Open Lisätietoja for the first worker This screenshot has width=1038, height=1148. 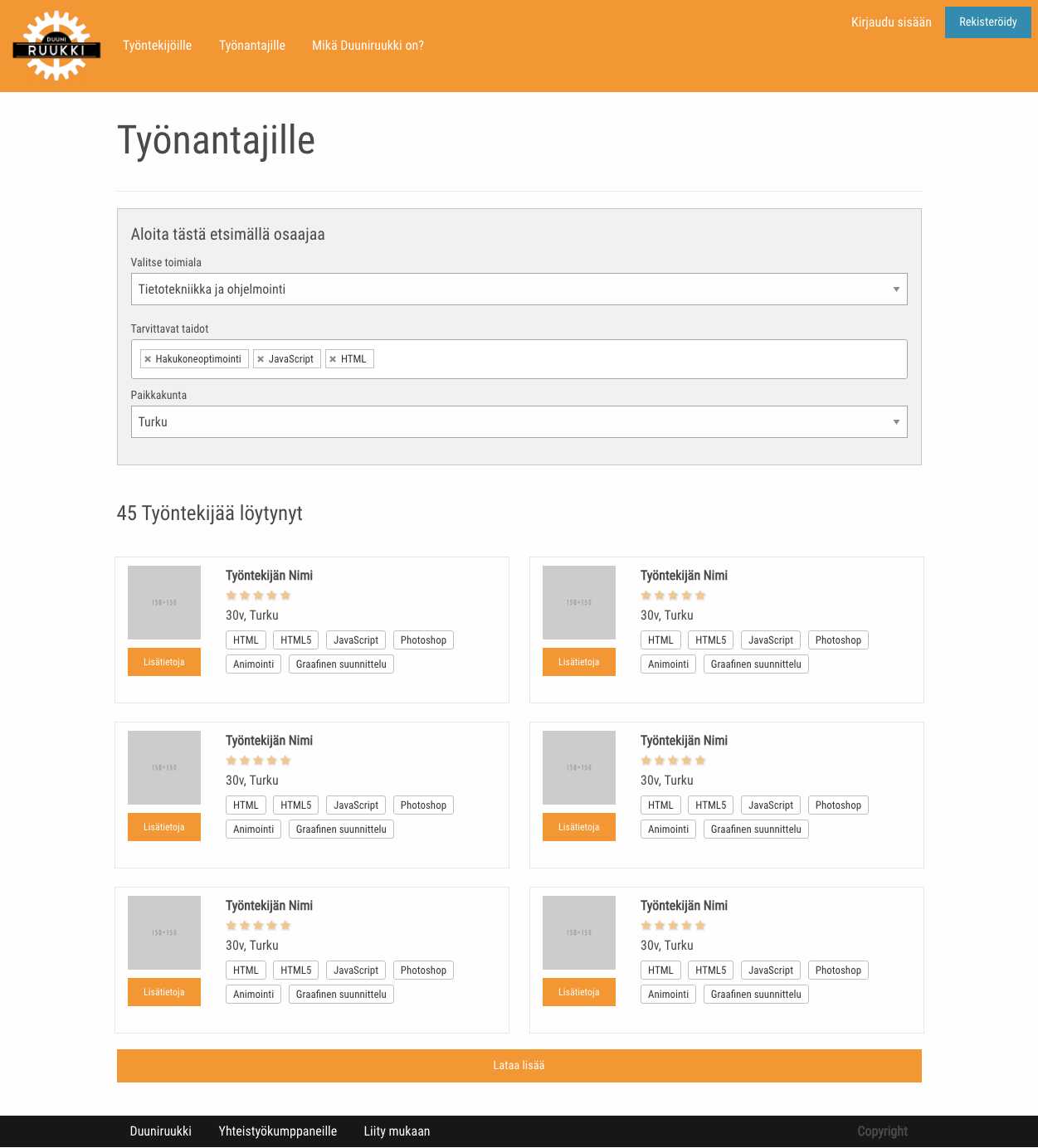(x=164, y=662)
